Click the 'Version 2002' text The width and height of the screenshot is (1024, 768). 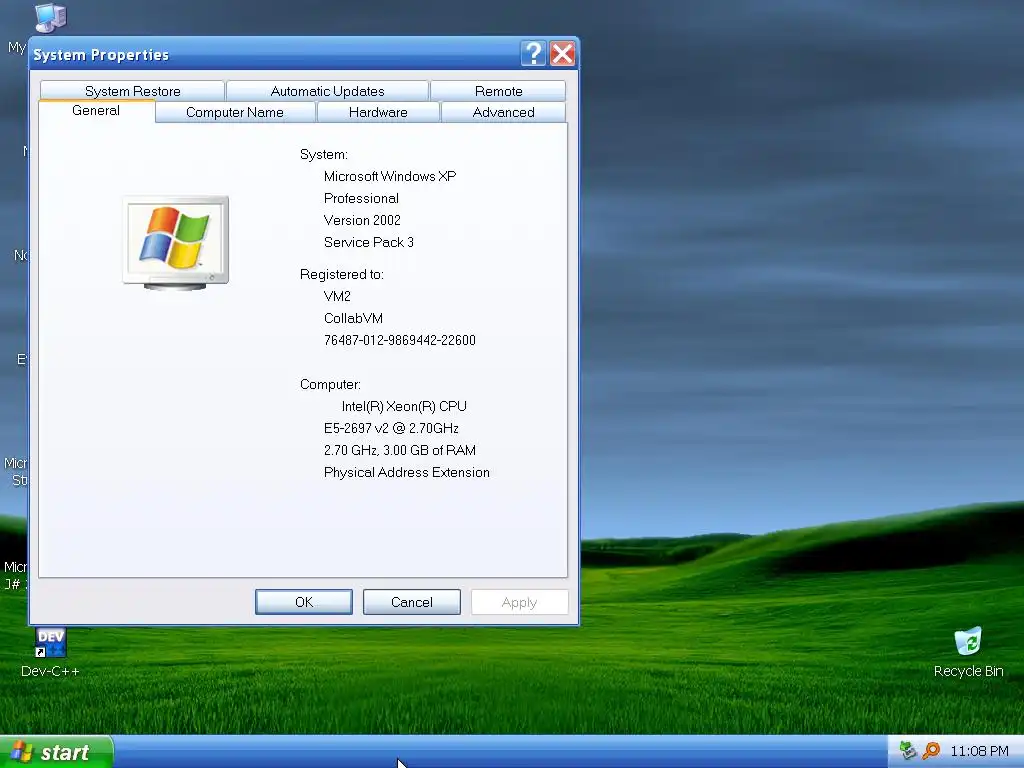[x=362, y=220]
